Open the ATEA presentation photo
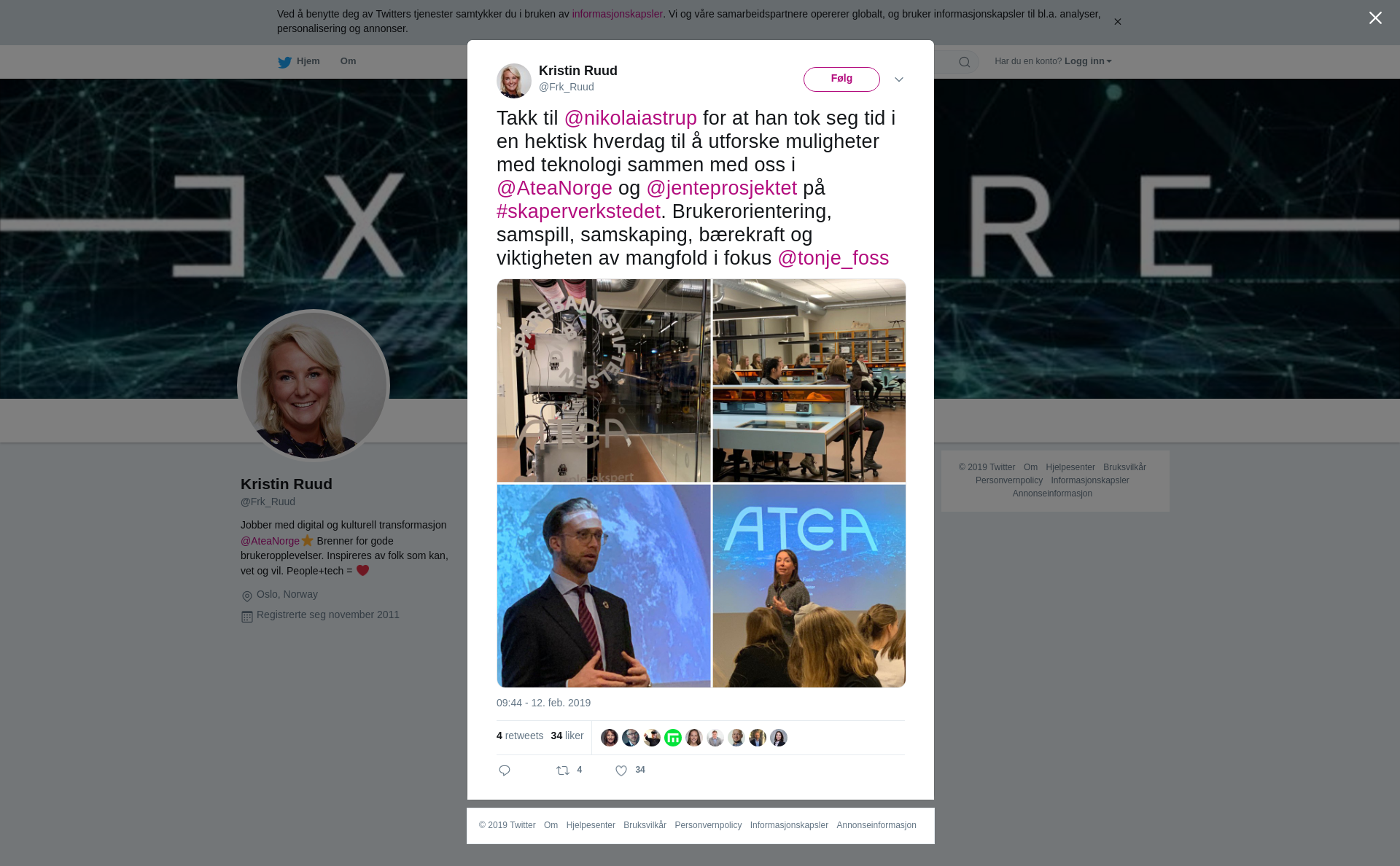 point(809,586)
